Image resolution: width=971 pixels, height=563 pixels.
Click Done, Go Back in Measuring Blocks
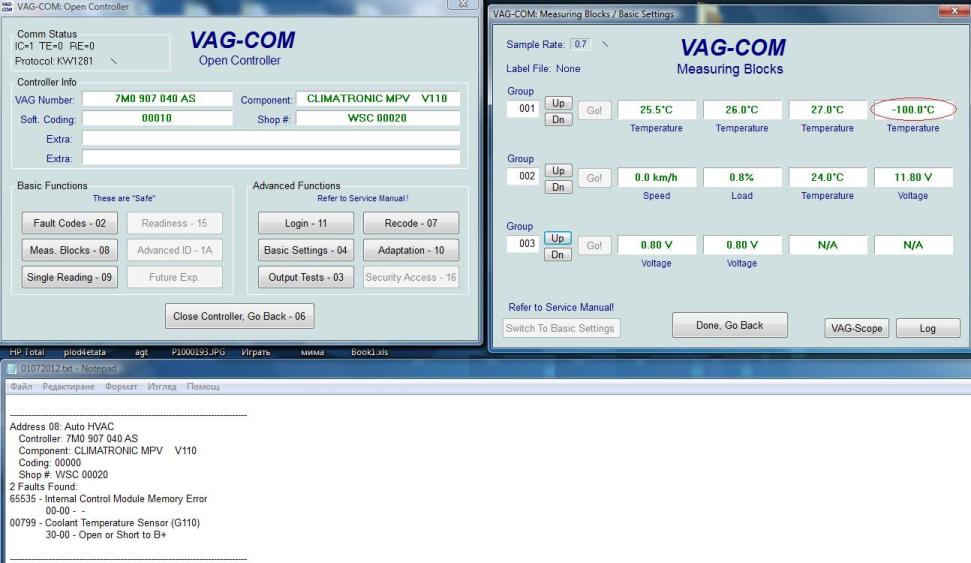729,325
